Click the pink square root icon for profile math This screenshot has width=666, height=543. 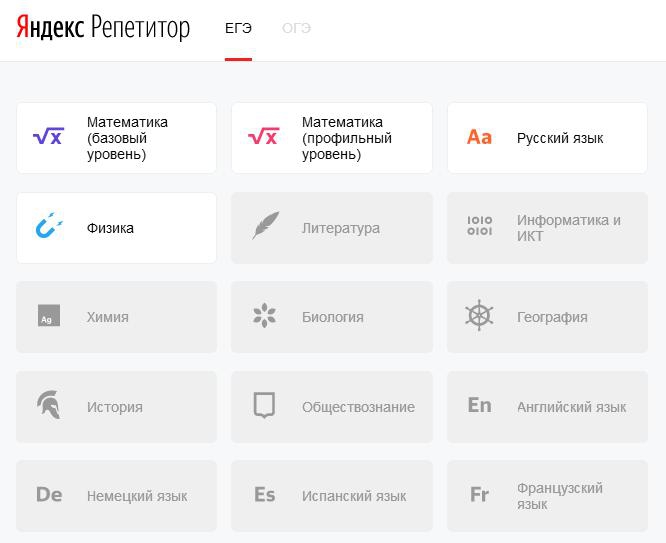pyautogui.click(x=263, y=138)
